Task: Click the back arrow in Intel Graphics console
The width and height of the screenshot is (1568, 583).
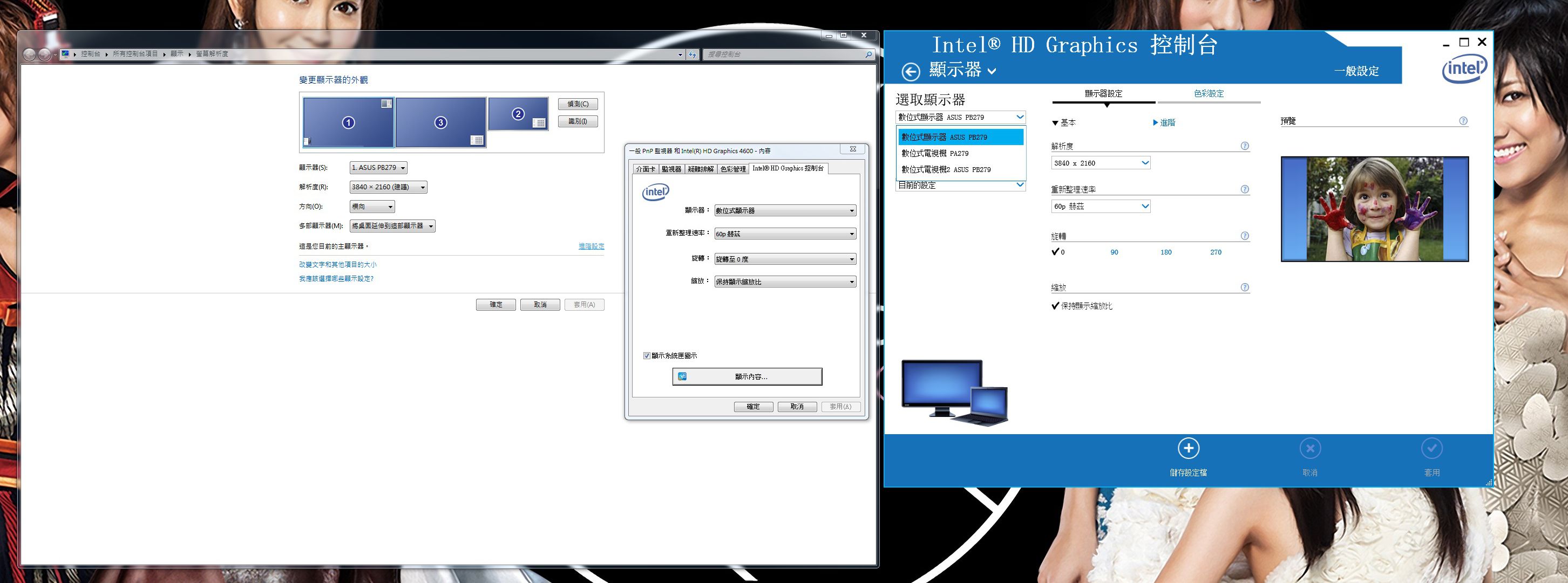Action: click(x=911, y=72)
